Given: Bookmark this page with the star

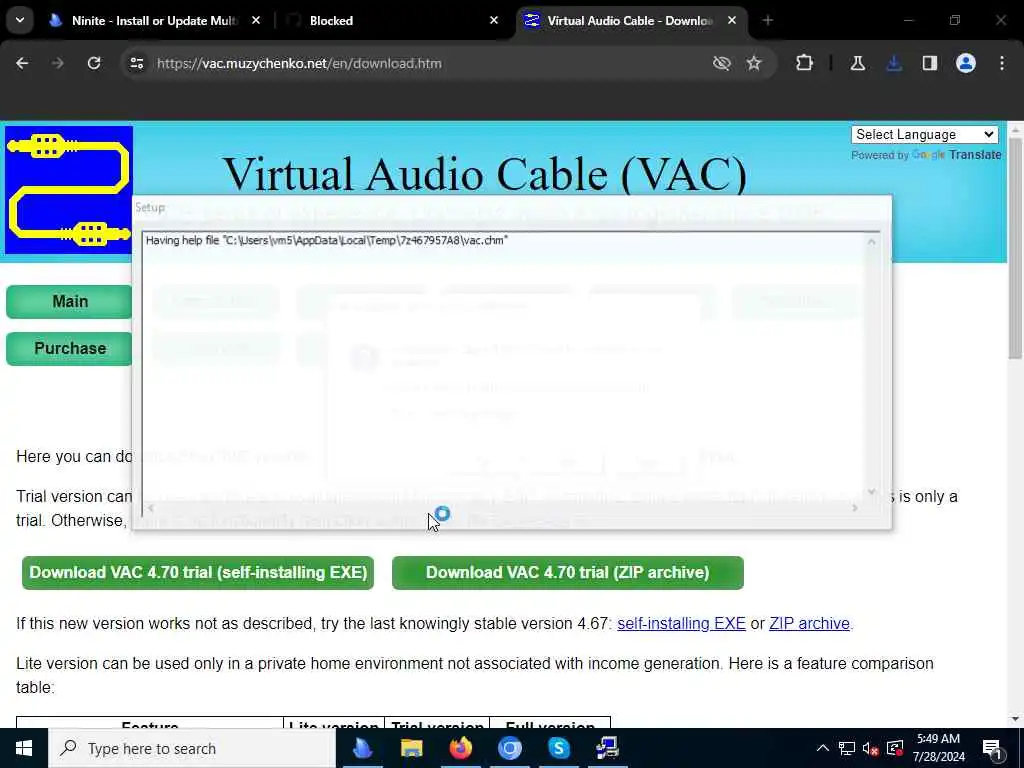Looking at the screenshot, I should tap(754, 63).
